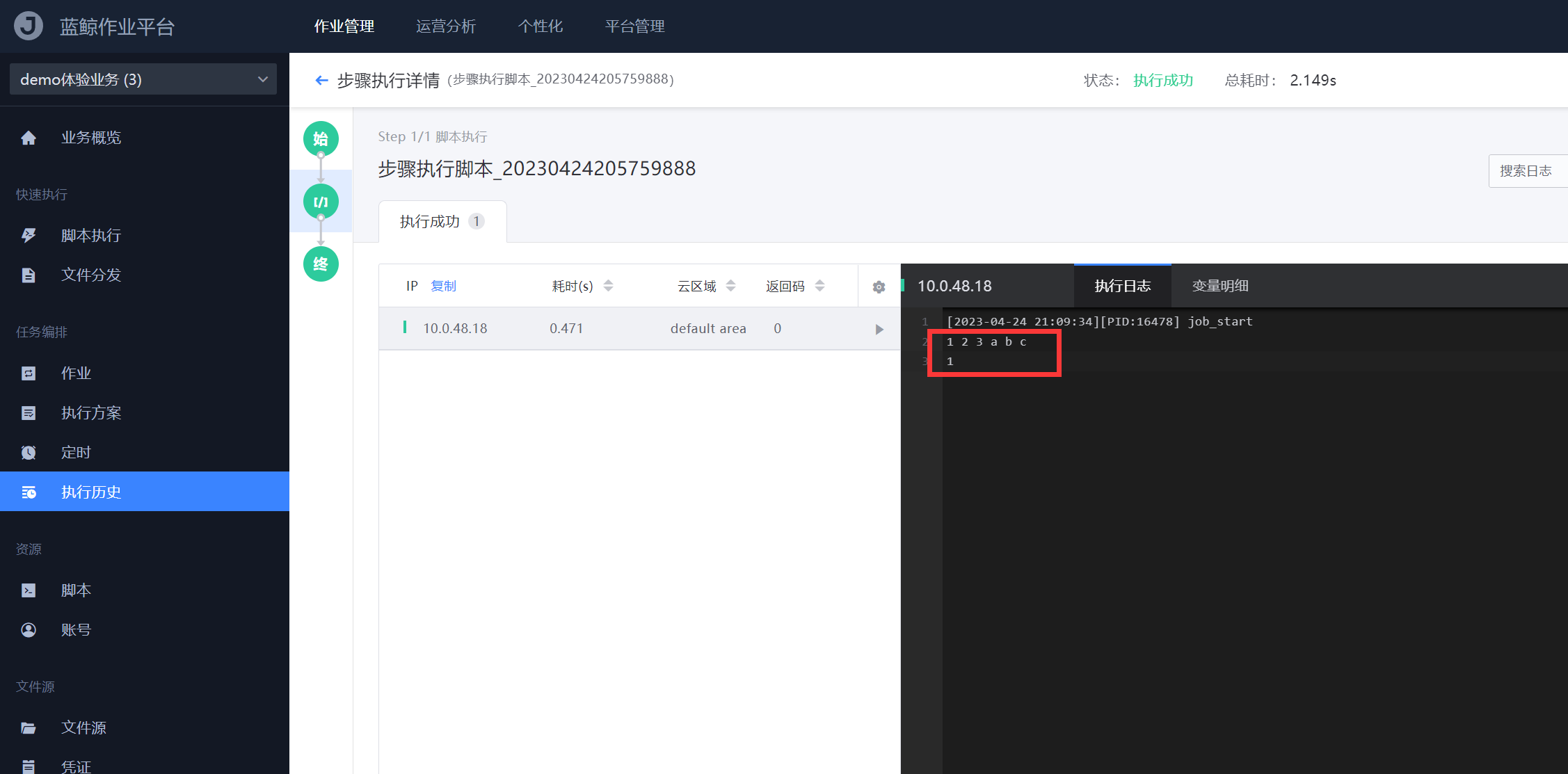Click the 文件源 folder icon
This screenshot has height=774, width=1568.
tap(29, 728)
